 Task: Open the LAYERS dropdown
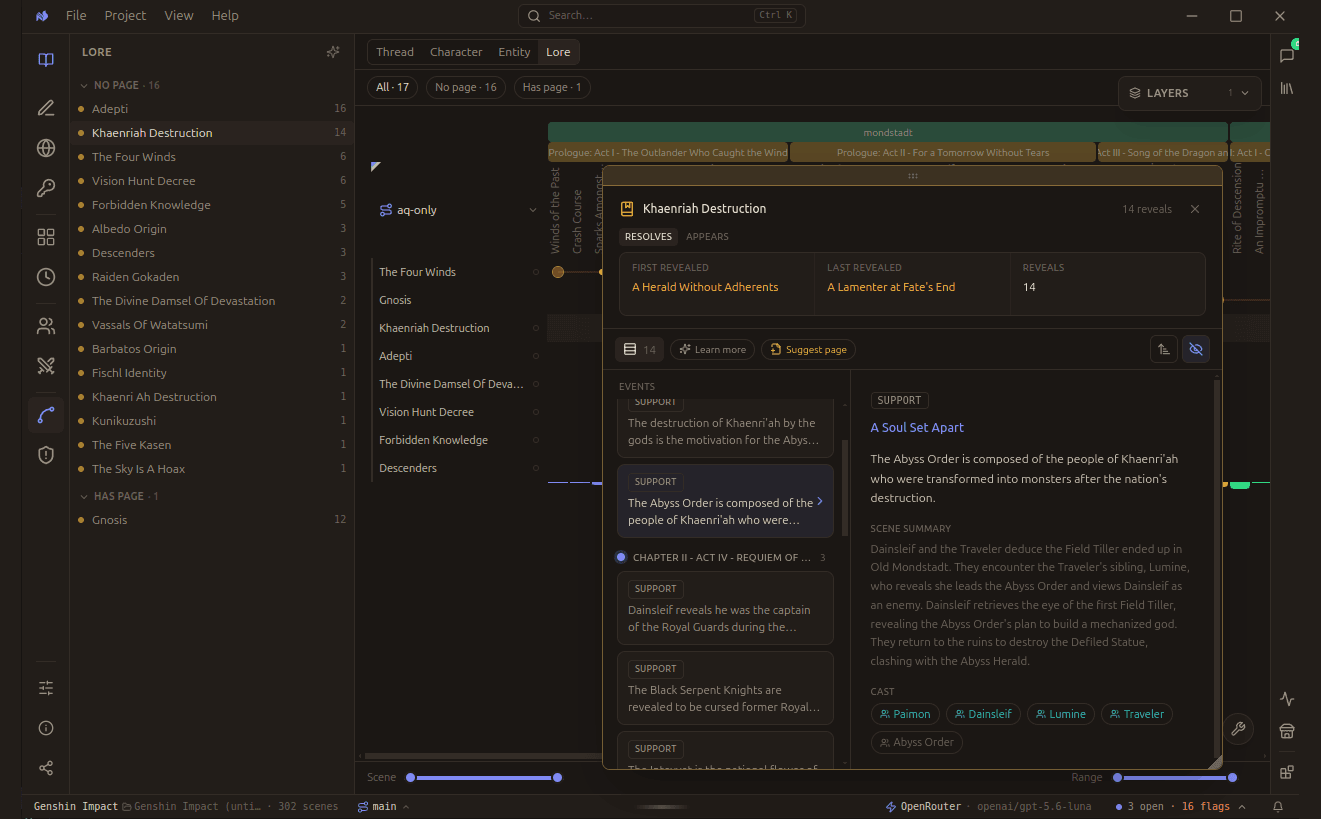[x=1189, y=93]
